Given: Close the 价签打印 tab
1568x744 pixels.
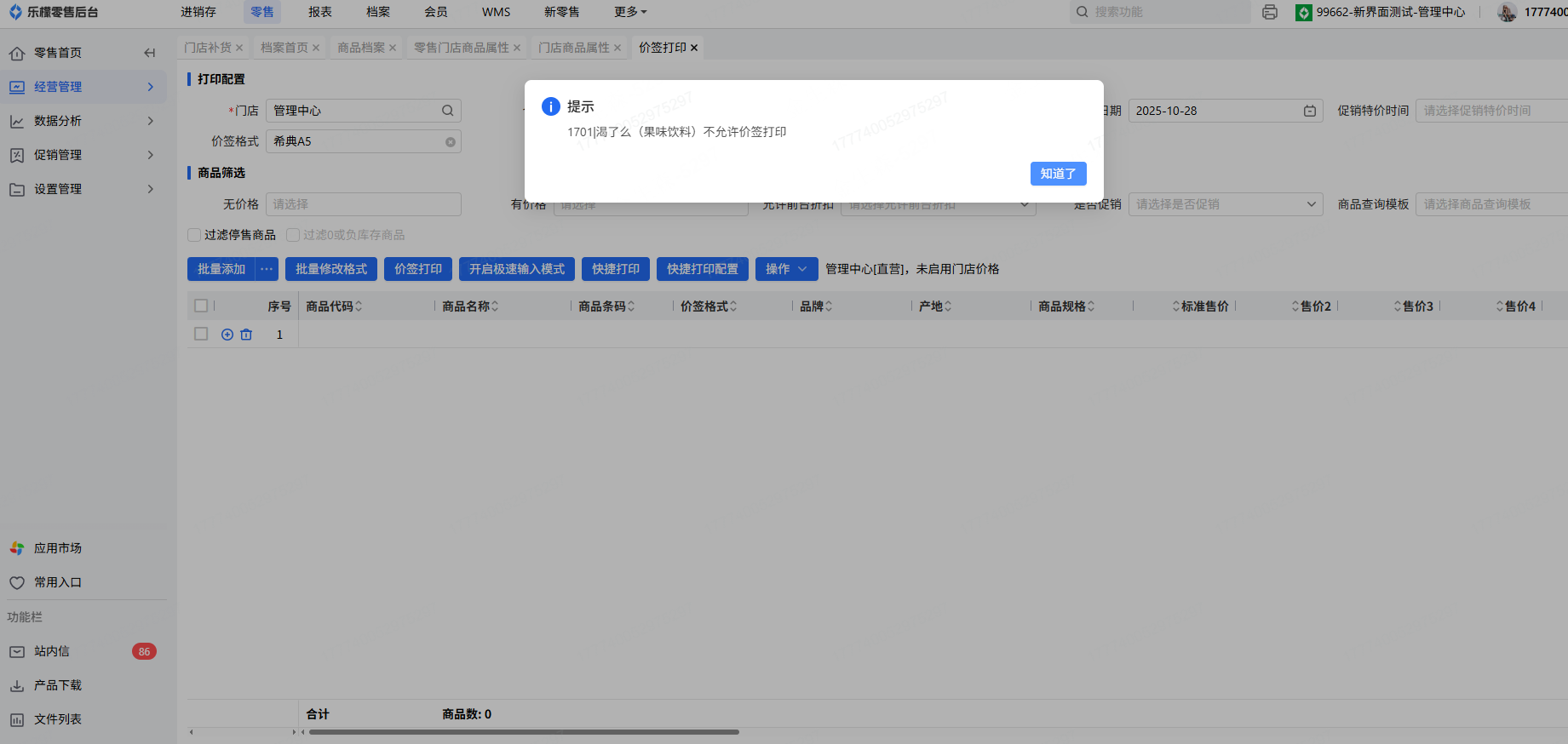Looking at the screenshot, I should pyautogui.click(x=694, y=48).
